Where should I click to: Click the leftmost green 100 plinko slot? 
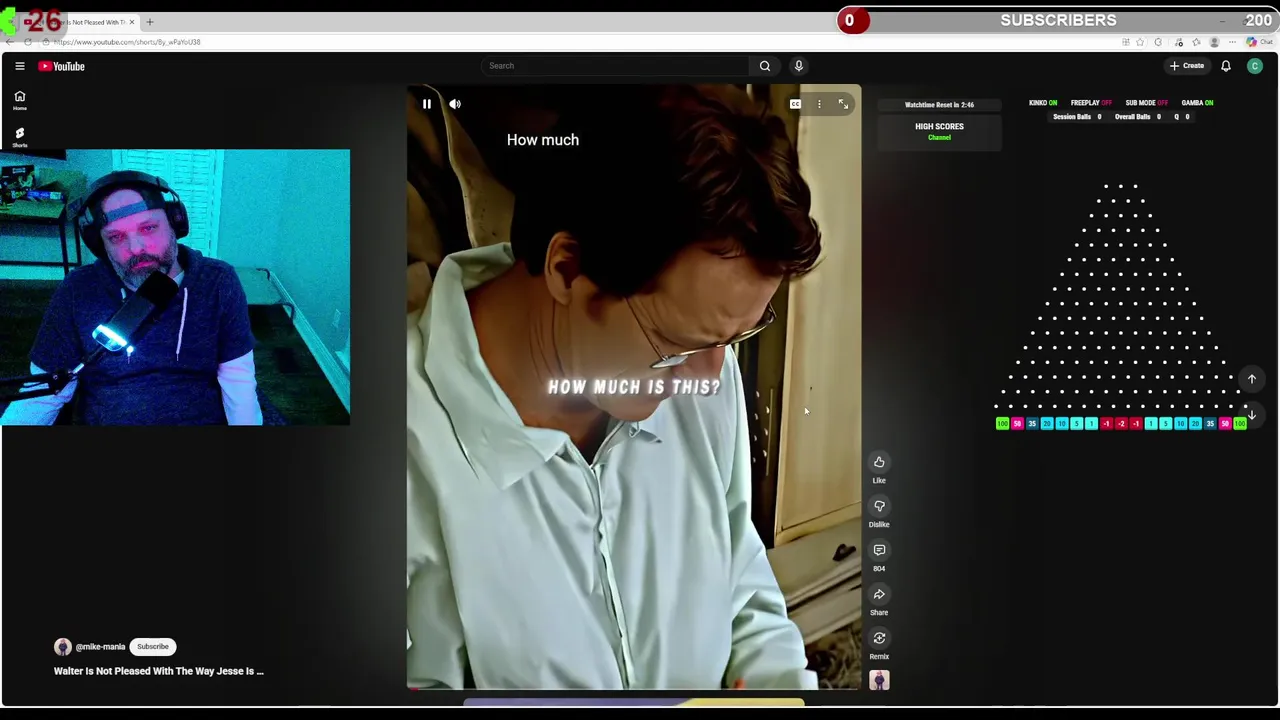1003,424
